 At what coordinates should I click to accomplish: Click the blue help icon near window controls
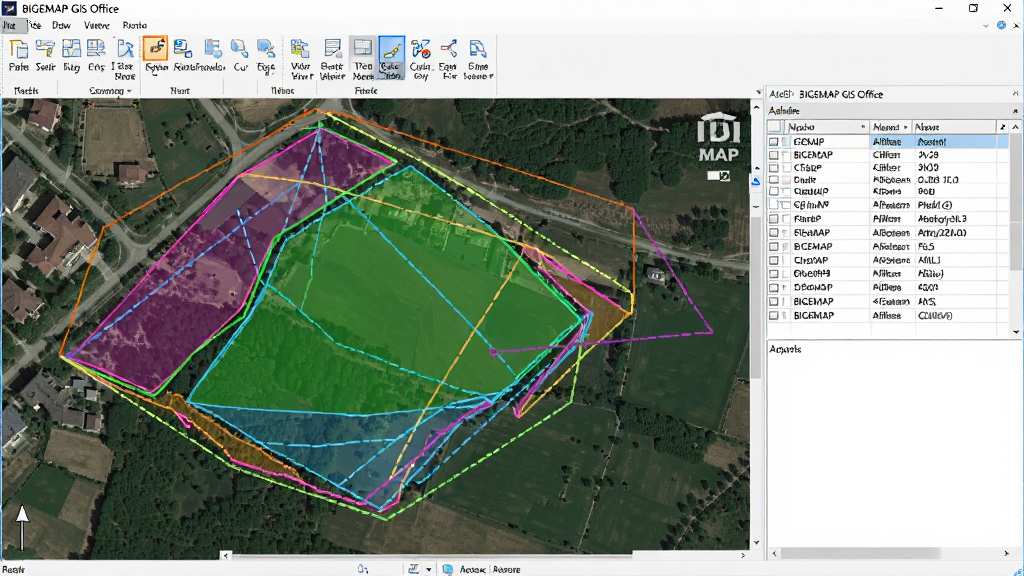click(x=1001, y=25)
